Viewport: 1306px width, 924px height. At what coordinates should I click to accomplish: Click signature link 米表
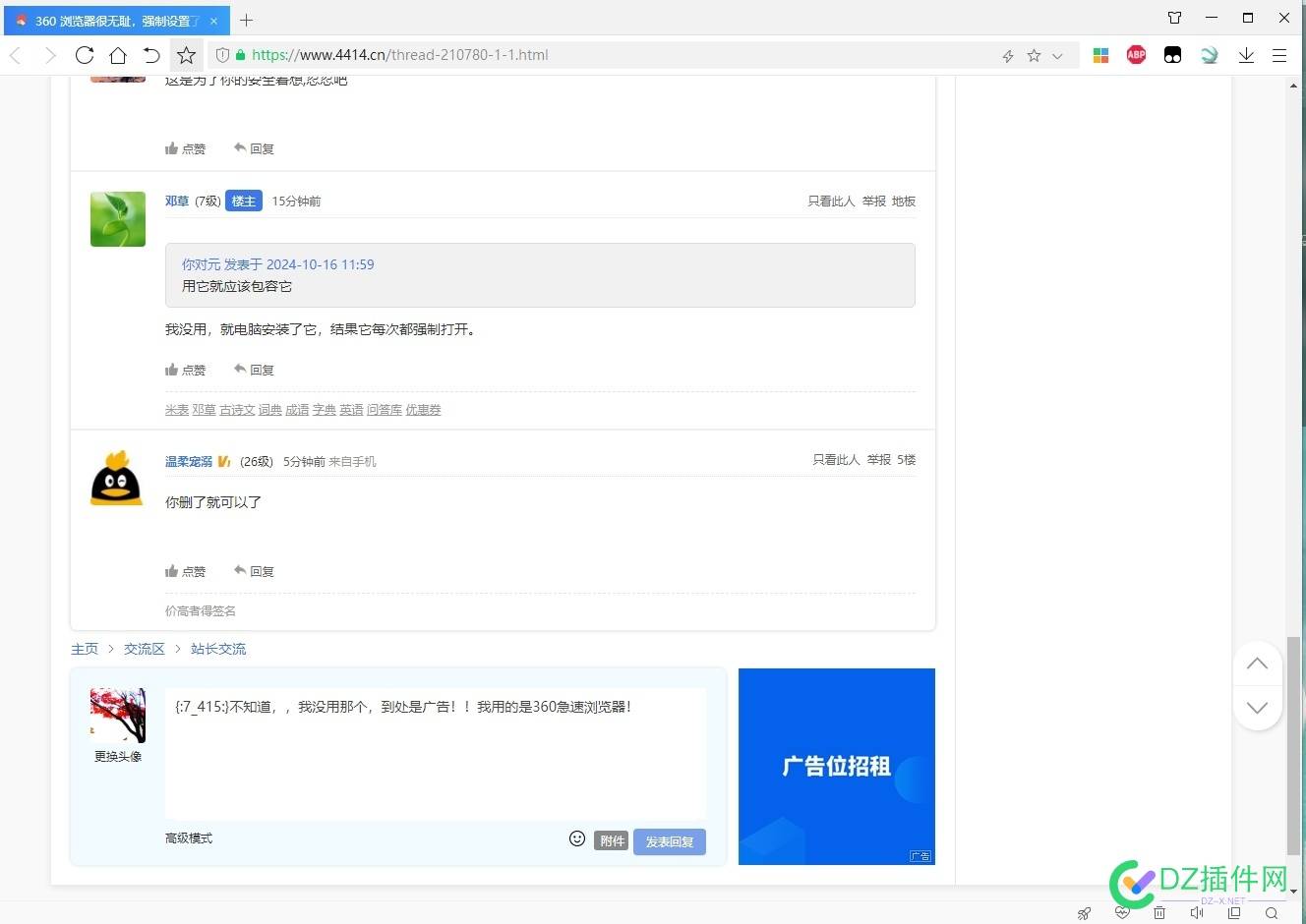(x=177, y=410)
